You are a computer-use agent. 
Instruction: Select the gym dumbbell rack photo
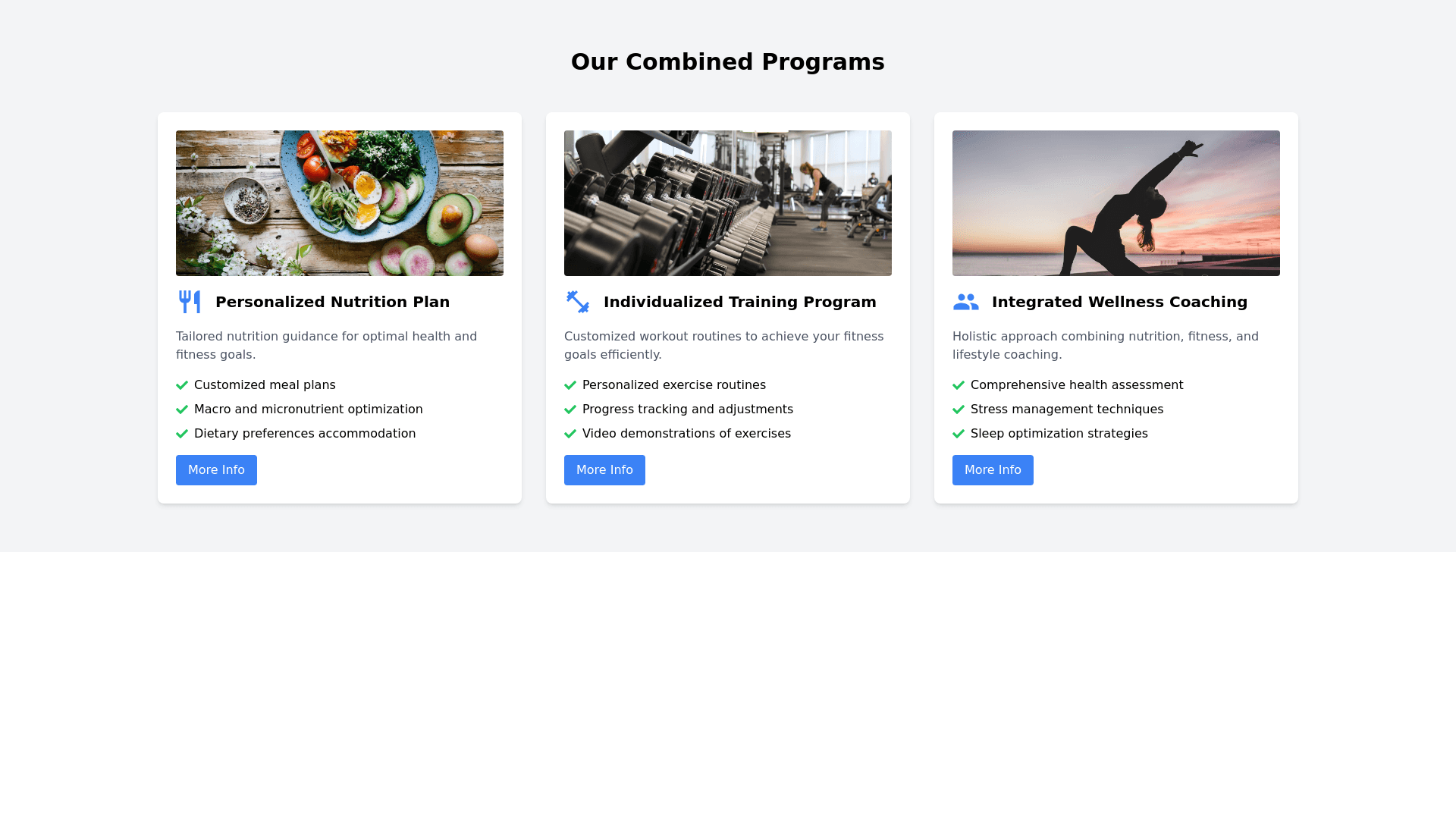click(728, 203)
